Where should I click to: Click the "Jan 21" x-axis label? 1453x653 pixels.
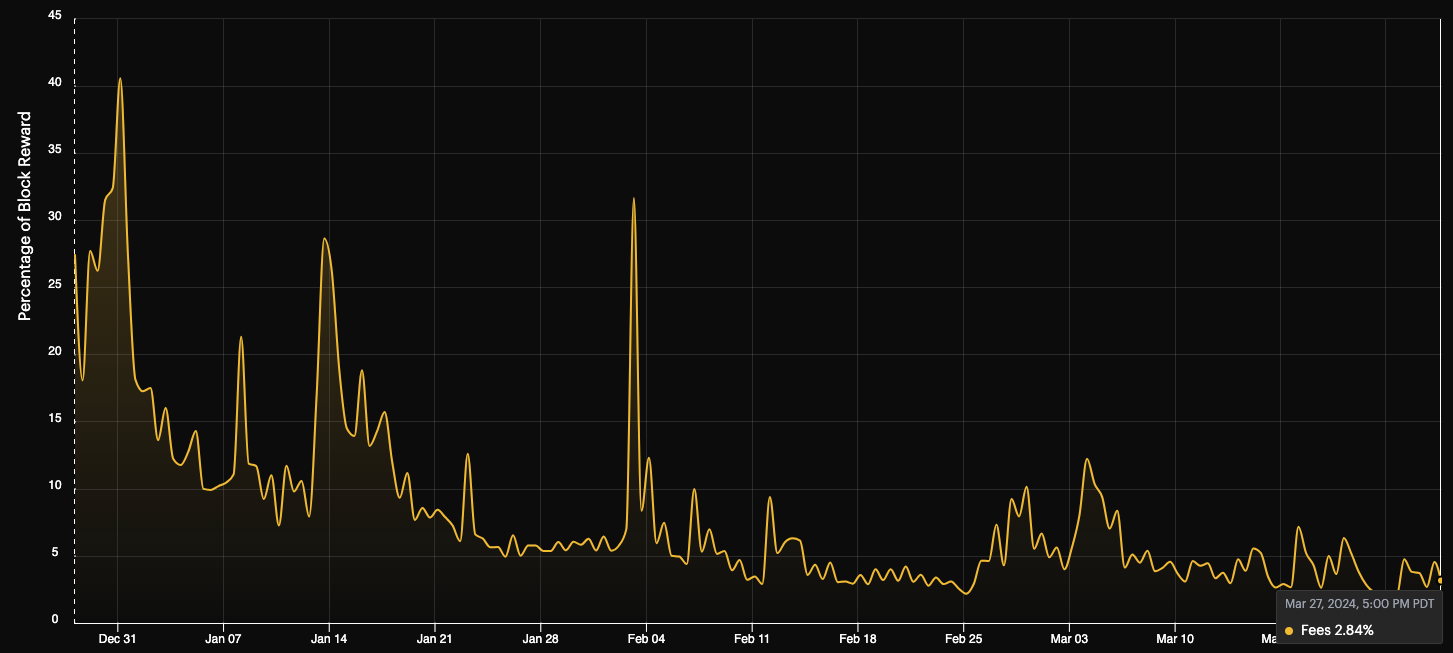[435, 638]
